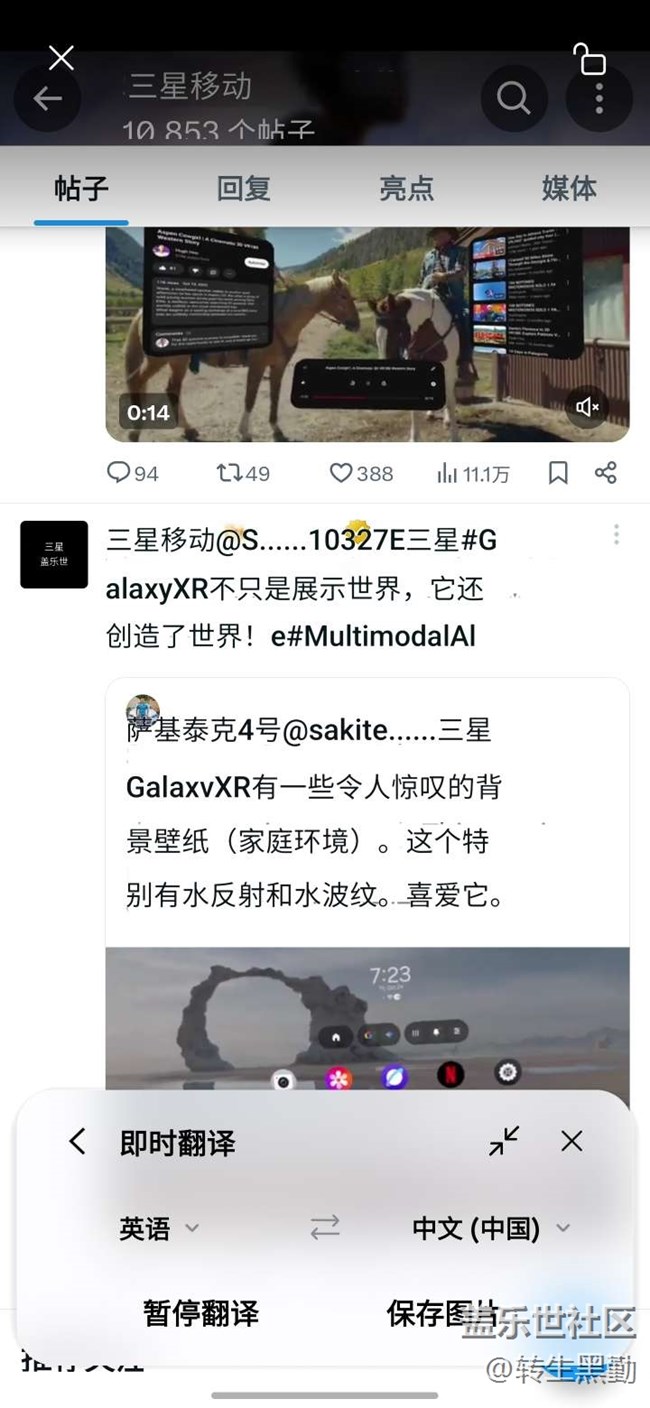This screenshot has height=1408, width=650.
Task: Switch to the 回复 tab
Action: [x=244, y=188]
